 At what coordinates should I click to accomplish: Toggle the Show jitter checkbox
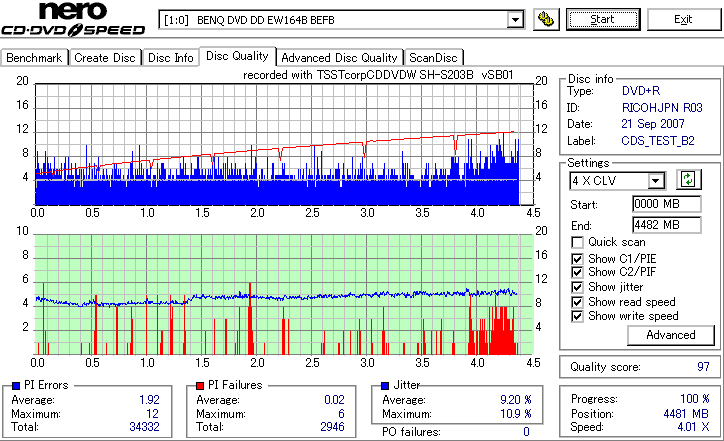(x=577, y=287)
